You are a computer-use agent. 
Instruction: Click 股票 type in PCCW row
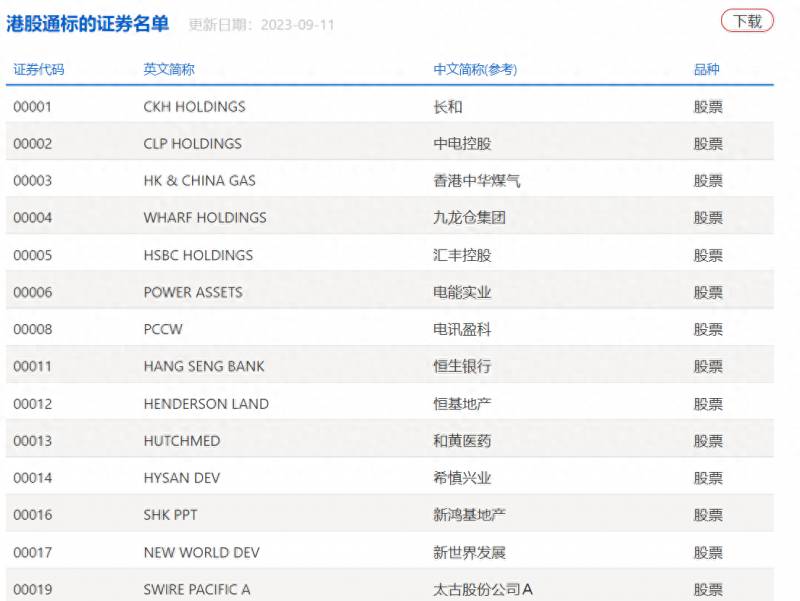(x=708, y=330)
